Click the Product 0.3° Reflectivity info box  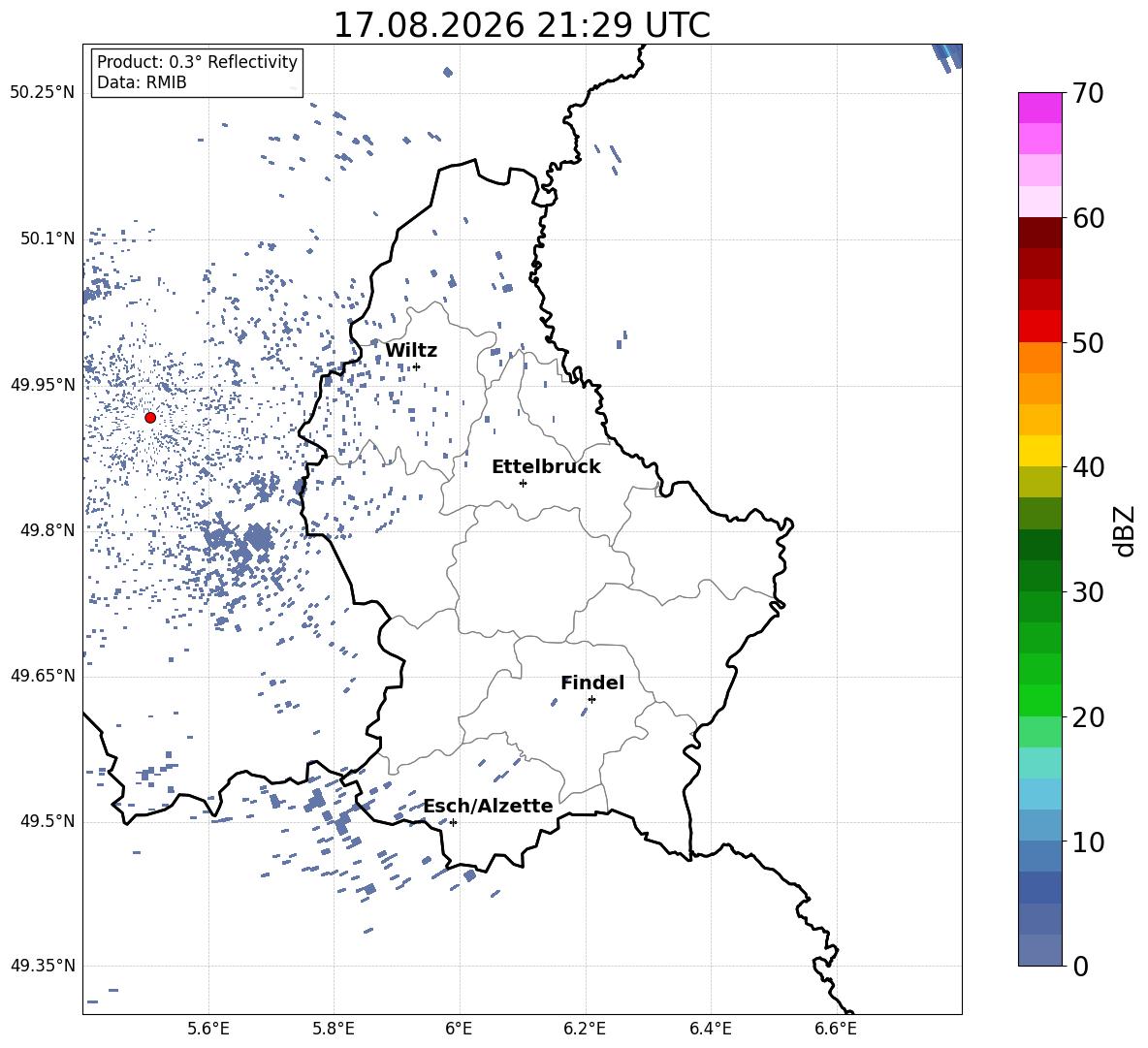click(197, 72)
